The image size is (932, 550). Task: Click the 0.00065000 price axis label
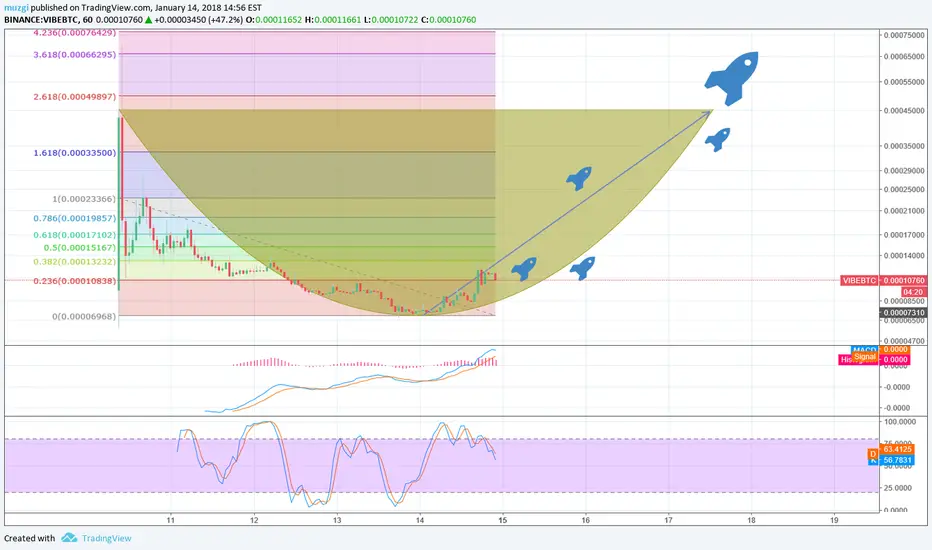pos(904,57)
